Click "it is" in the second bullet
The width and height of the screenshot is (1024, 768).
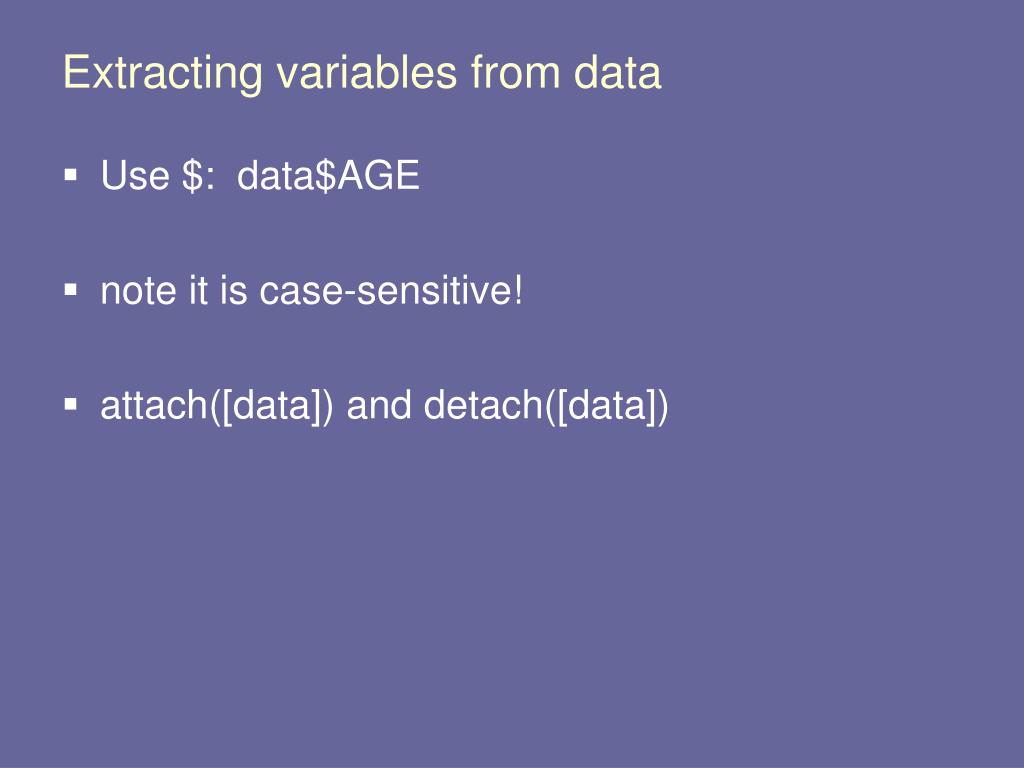tap(218, 291)
